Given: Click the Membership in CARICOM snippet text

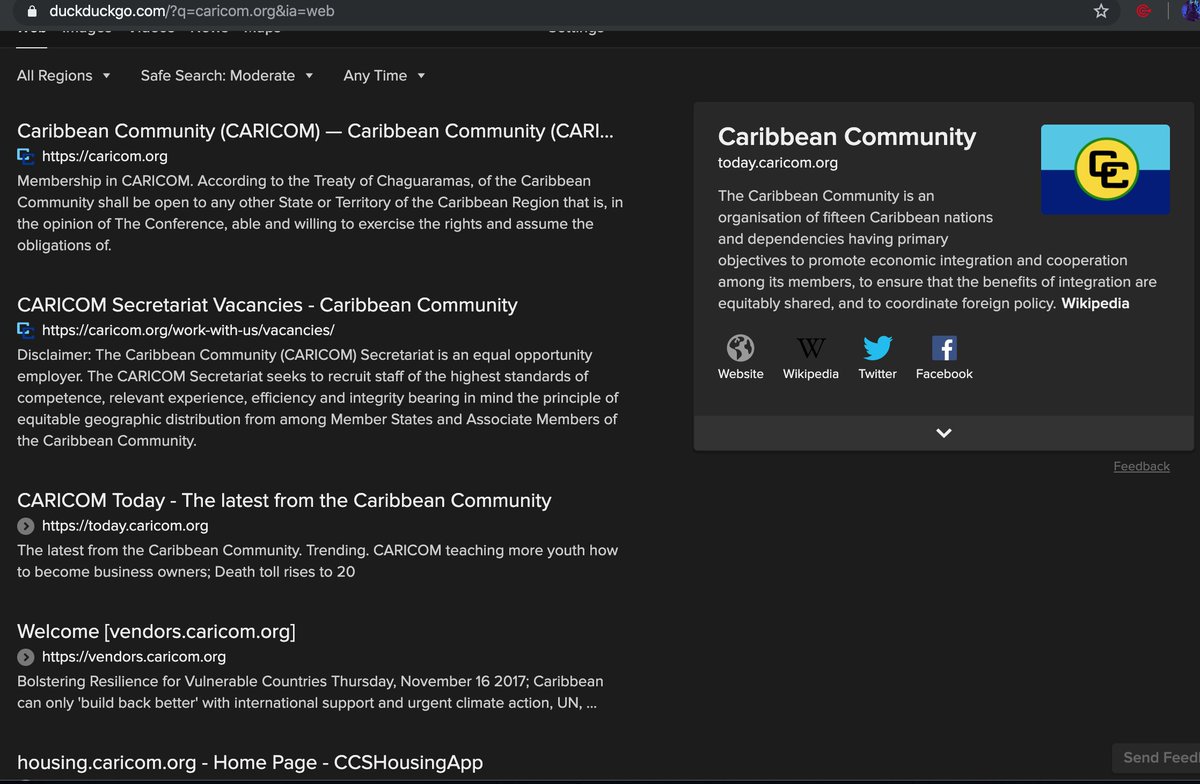Looking at the screenshot, I should point(320,213).
